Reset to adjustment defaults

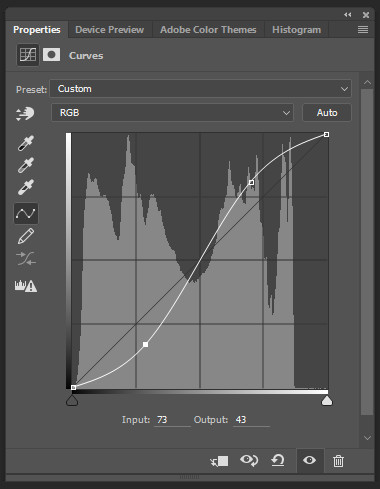coord(278,461)
